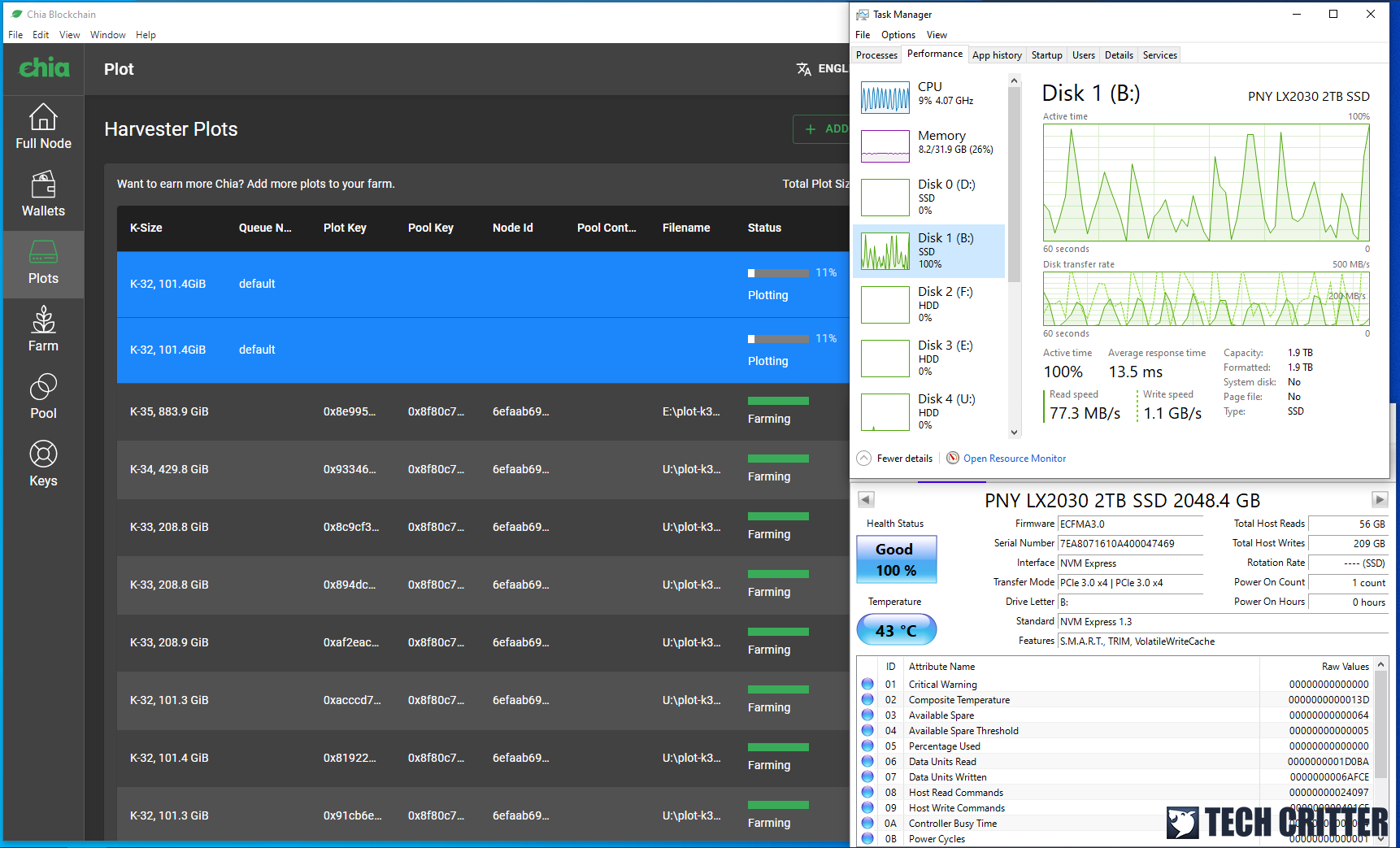
Task: Click the 43 °C temperature button
Action: coord(896,630)
